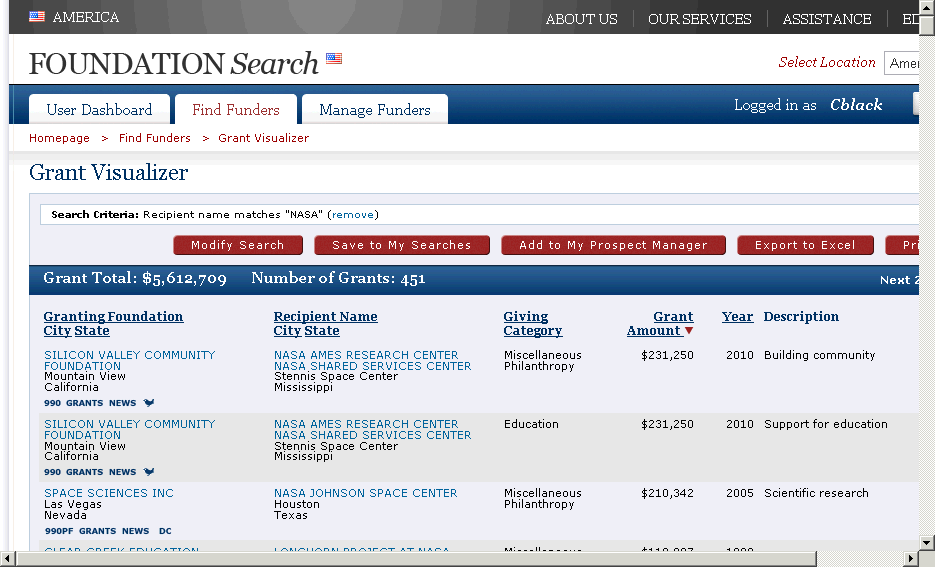Click 'Building community' description text
Viewport: 935px width, 567px height.
click(819, 355)
